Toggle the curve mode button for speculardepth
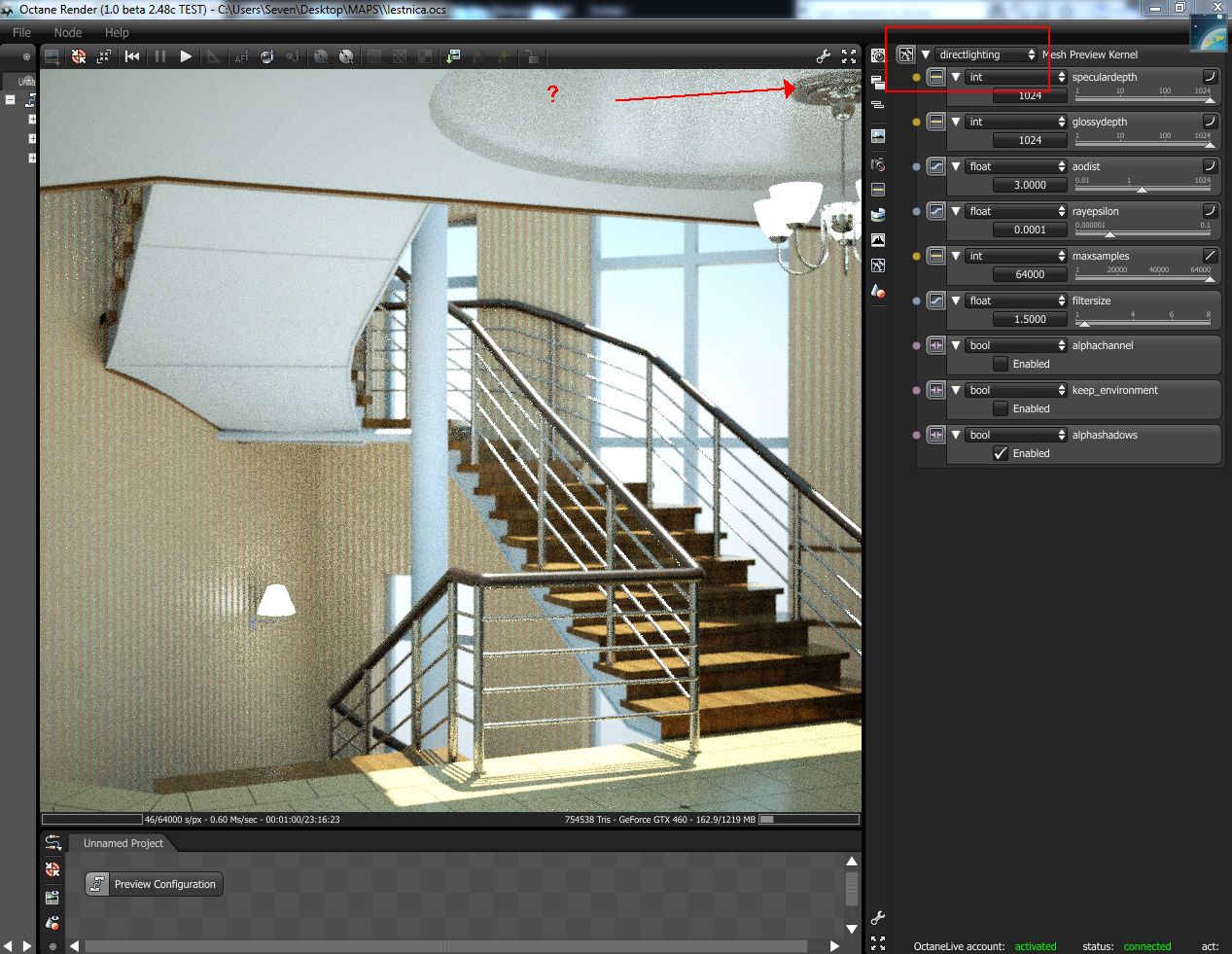 (x=1211, y=76)
